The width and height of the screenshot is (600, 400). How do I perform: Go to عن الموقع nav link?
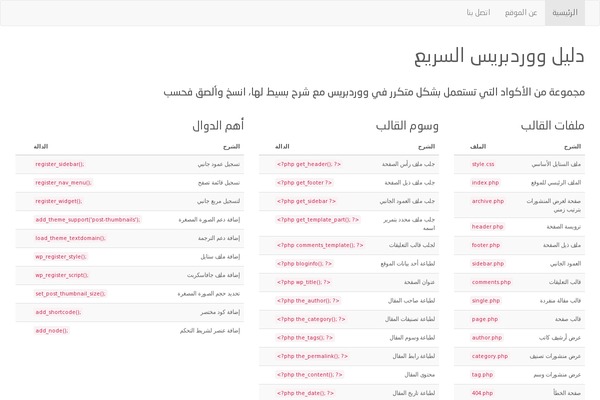[x=521, y=13]
